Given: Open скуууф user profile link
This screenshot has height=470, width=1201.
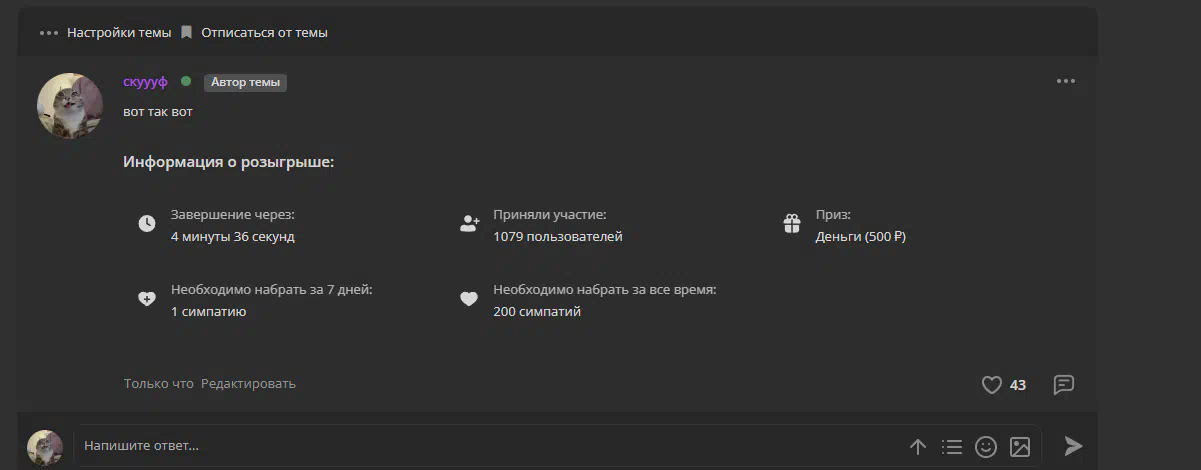Looking at the screenshot, I should (146, 82).
